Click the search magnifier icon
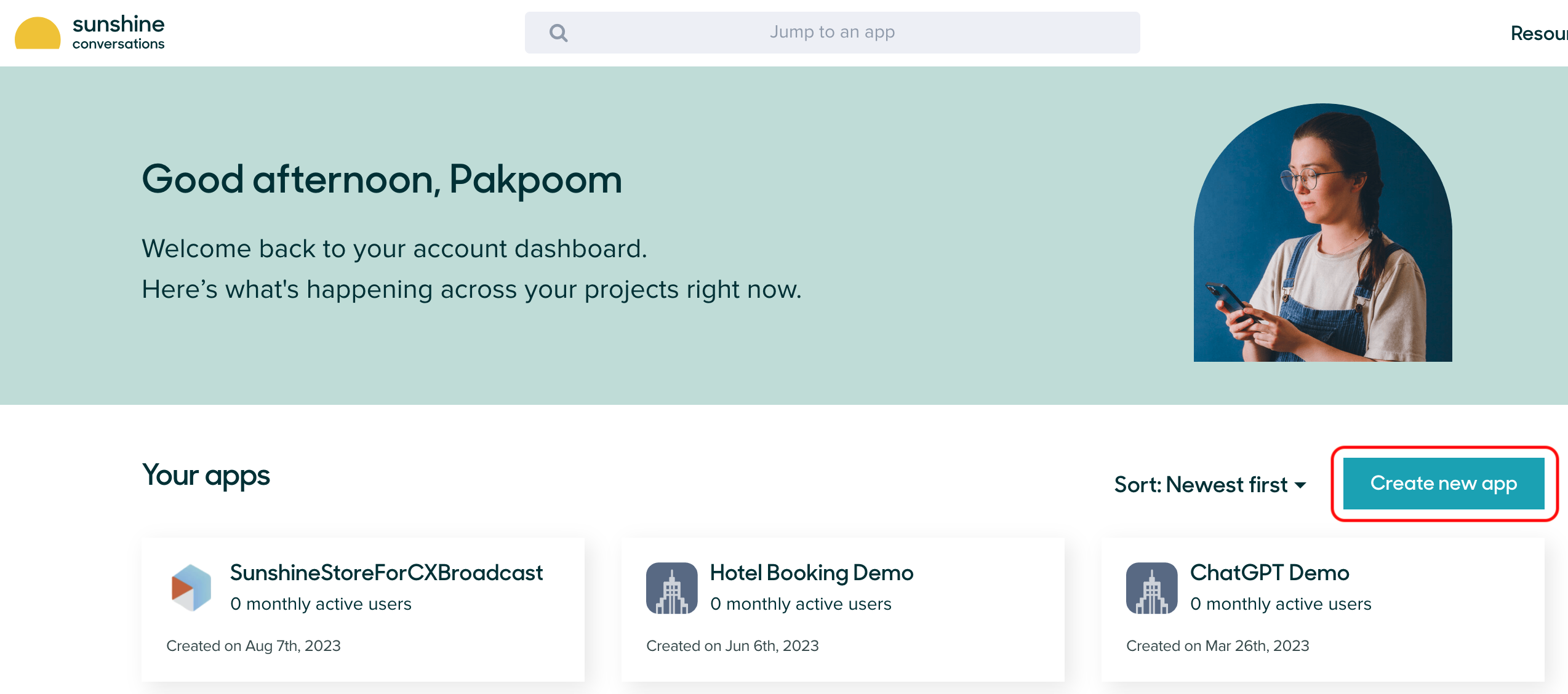The image size is (1568, 694). click(x=558, y=33)
